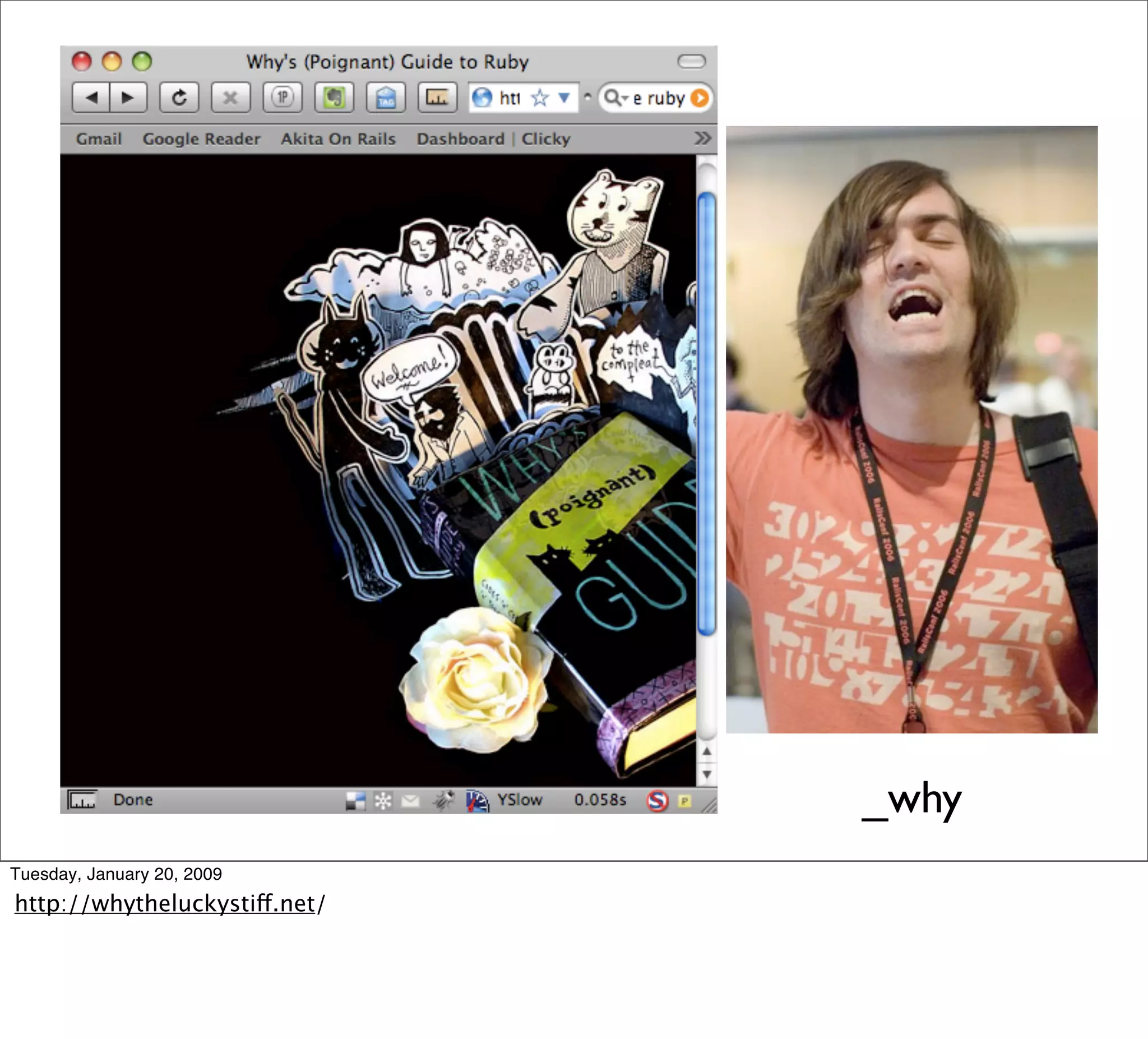
Task: Click the blue TAG toolbar icon
Action: click(386, 98)
